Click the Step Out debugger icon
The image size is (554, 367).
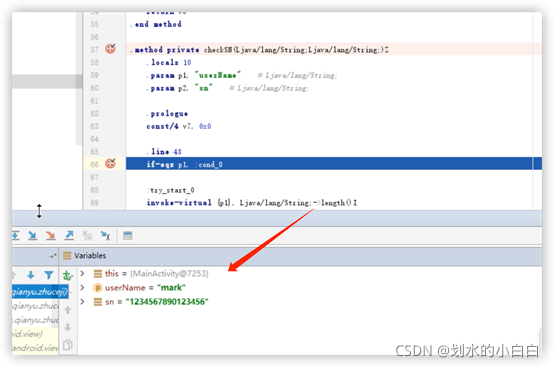[x=69, y=235]
